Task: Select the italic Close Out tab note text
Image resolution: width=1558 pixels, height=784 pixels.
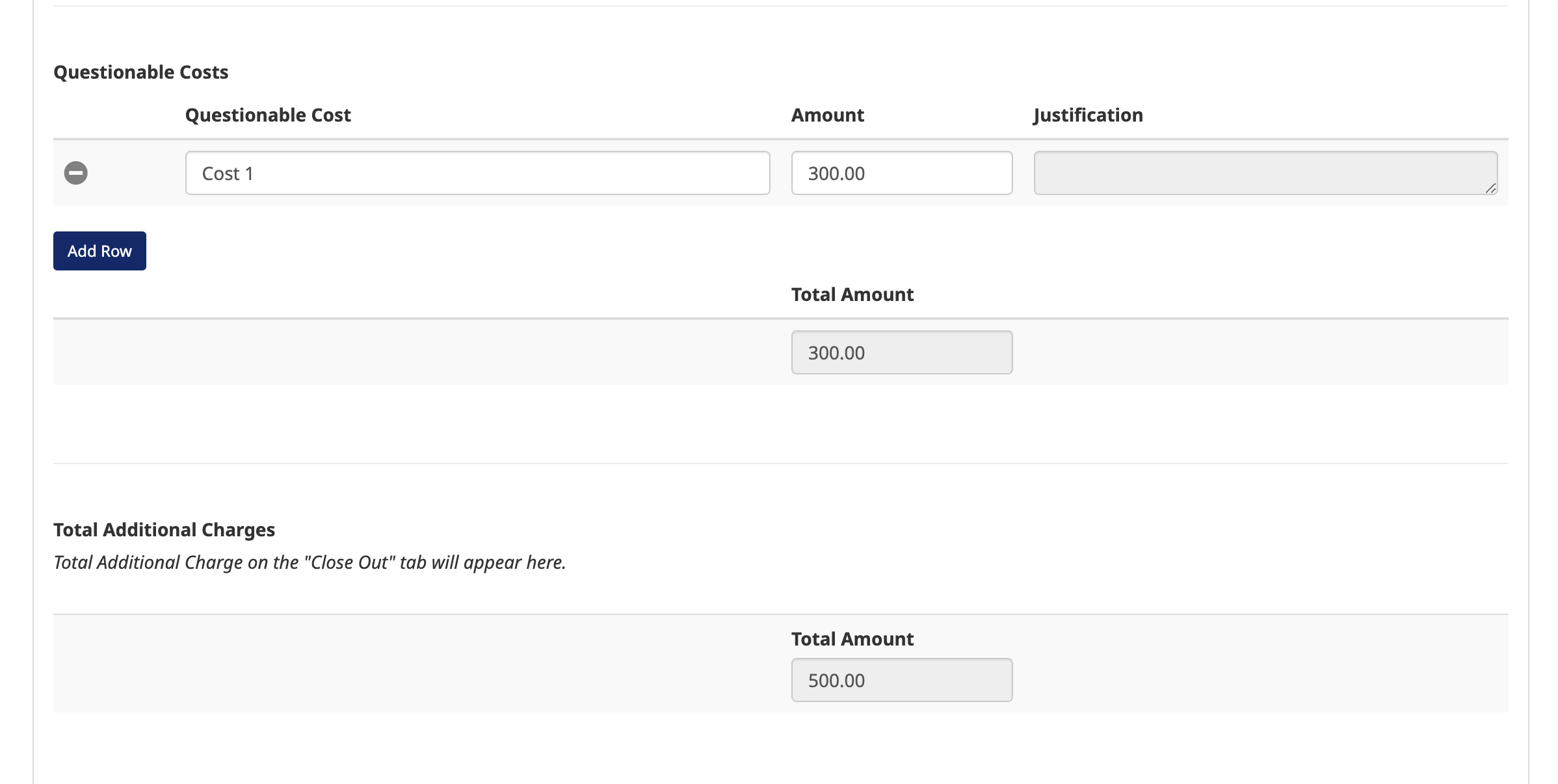Action: coord(310,562)
